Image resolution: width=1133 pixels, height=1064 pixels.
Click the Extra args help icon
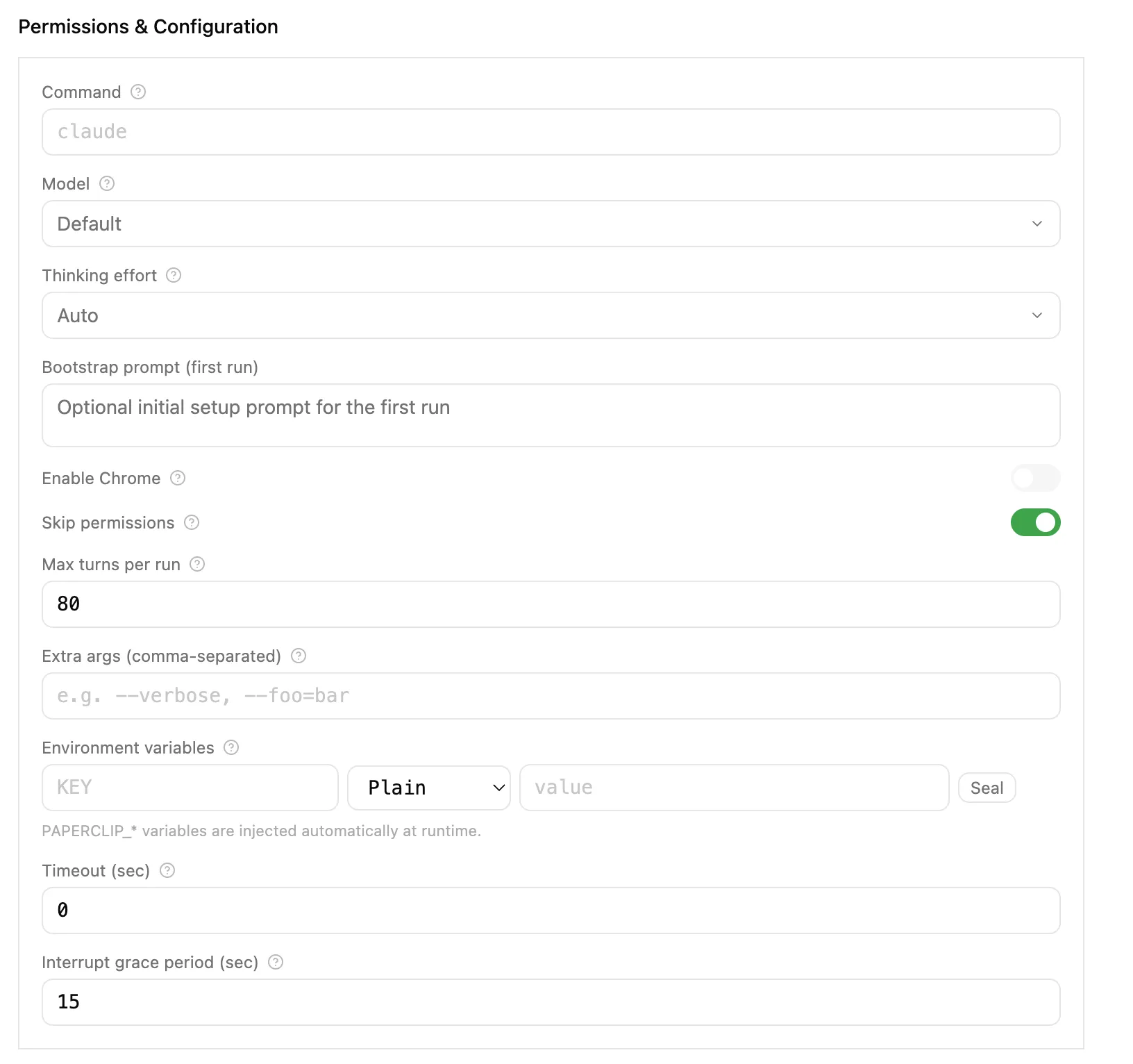click(x=299, y=656)
